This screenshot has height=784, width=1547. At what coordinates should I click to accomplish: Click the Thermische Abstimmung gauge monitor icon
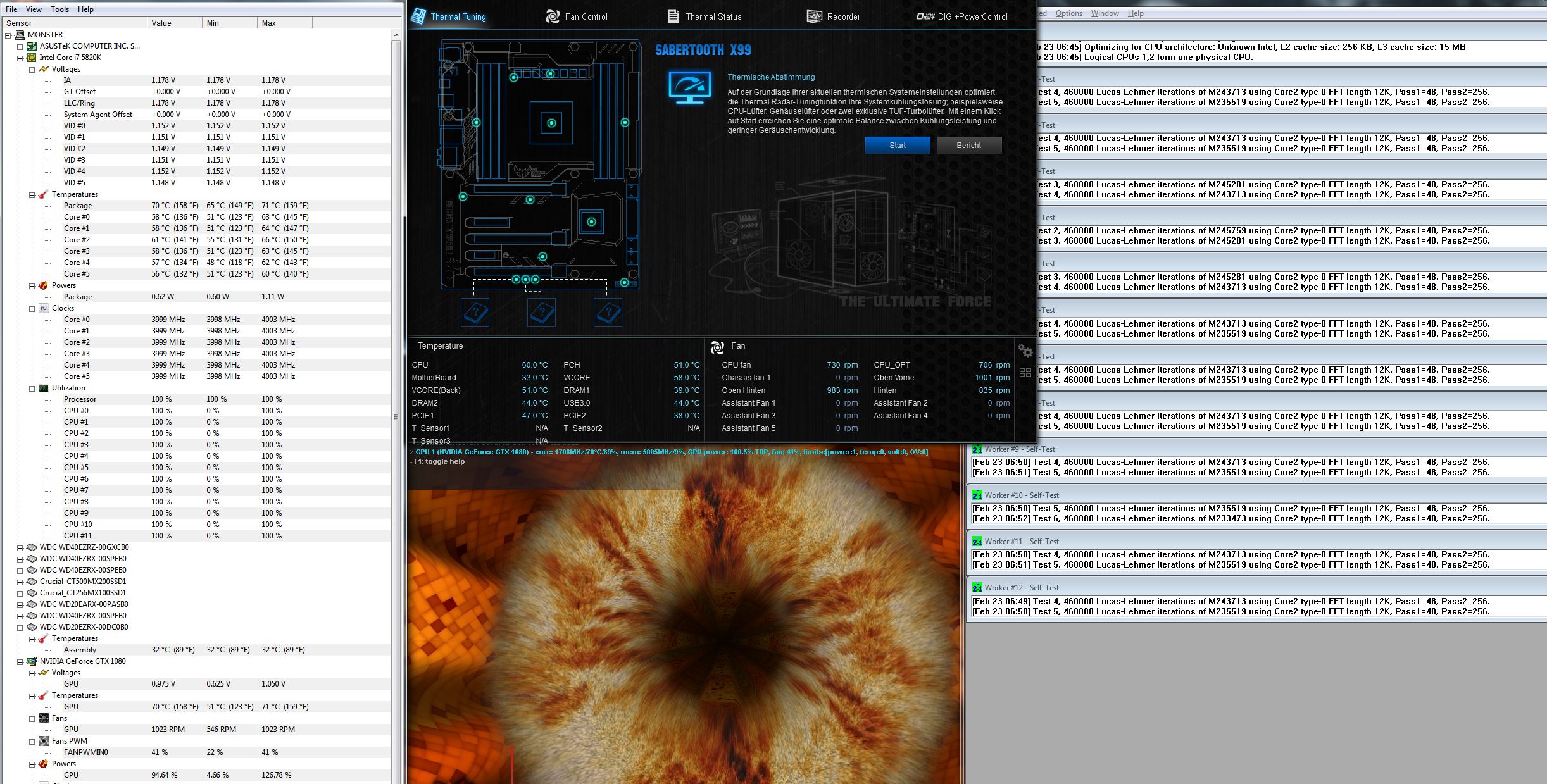[689, 88]
